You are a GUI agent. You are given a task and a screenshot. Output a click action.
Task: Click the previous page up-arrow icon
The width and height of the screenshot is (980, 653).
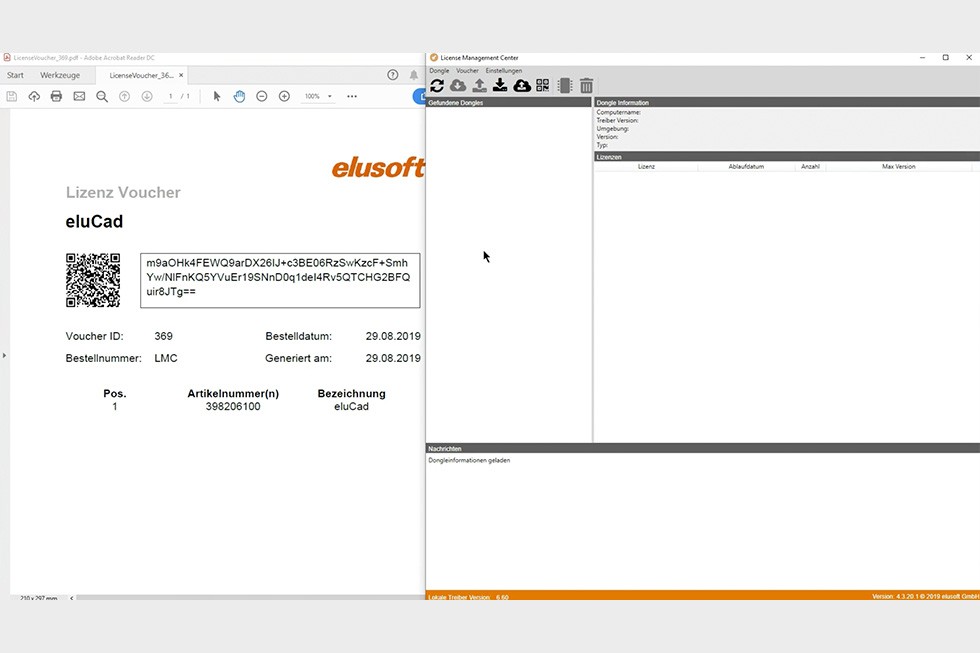pos(124,96)
